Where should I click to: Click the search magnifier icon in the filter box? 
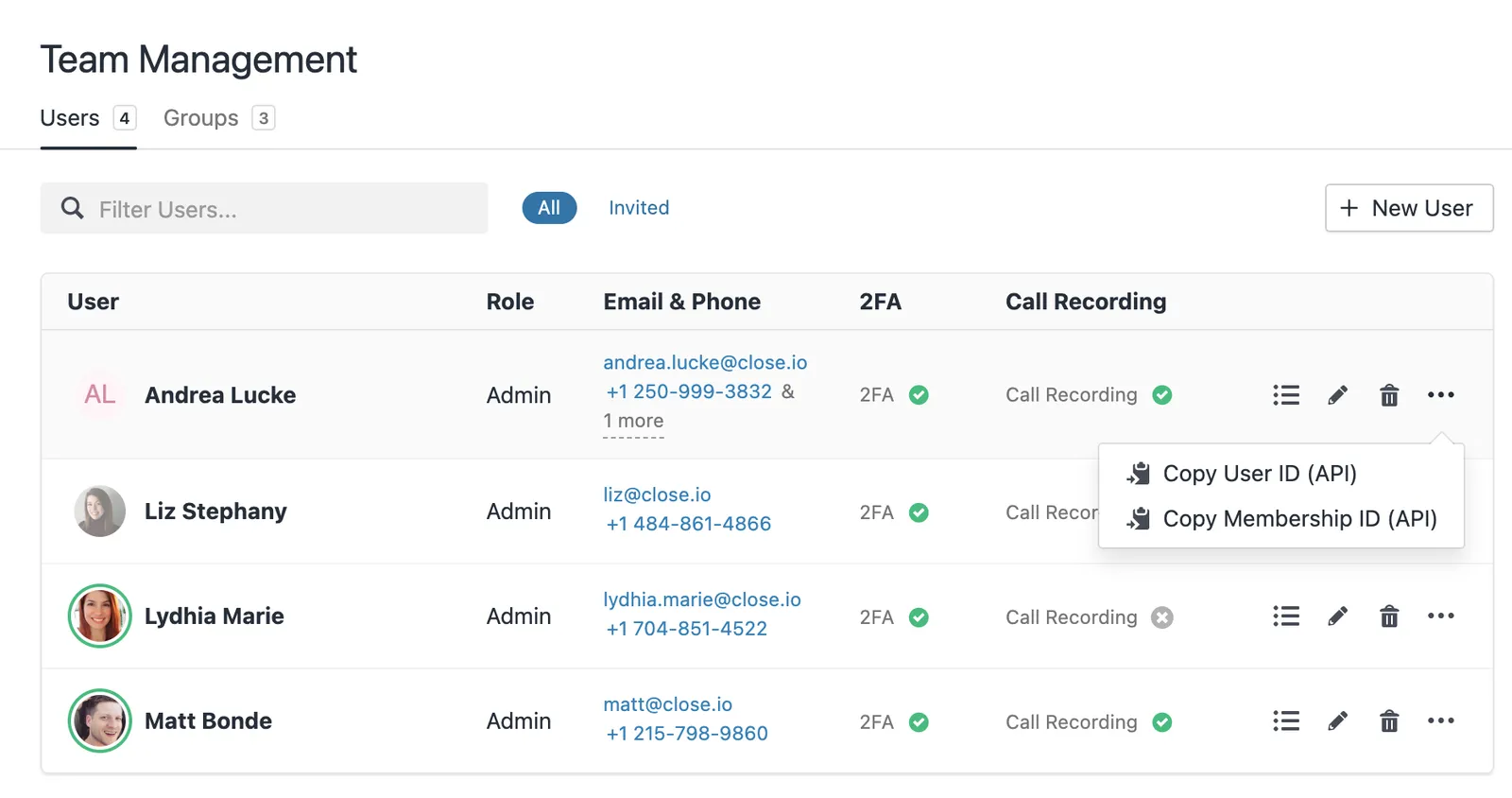(x=73, y=208)
